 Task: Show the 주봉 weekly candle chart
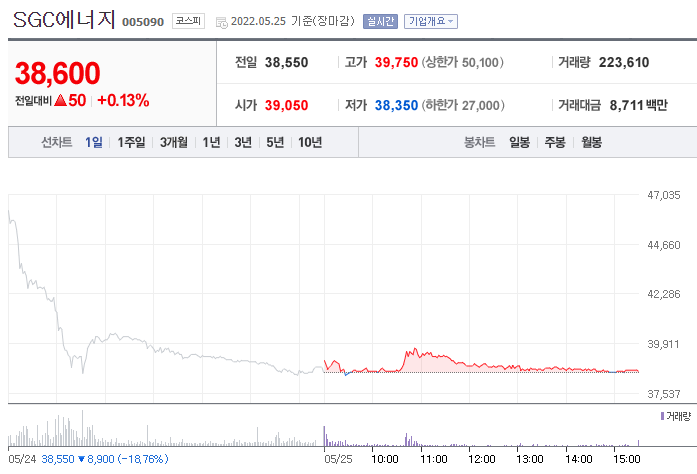click(555, 142)
